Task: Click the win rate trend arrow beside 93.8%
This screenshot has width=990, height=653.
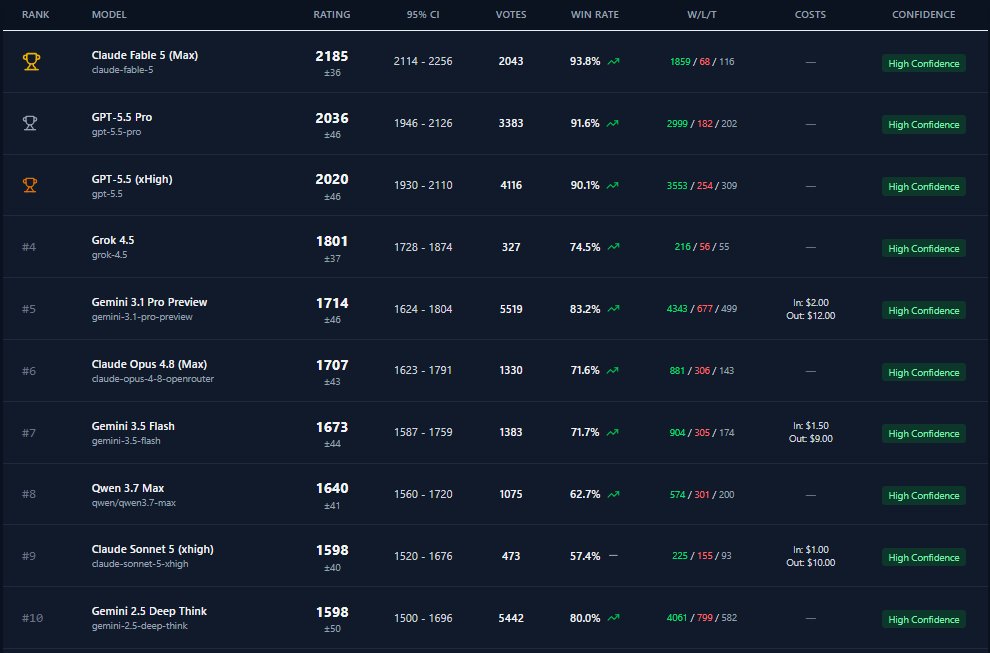Action: (x=613, y=61)
